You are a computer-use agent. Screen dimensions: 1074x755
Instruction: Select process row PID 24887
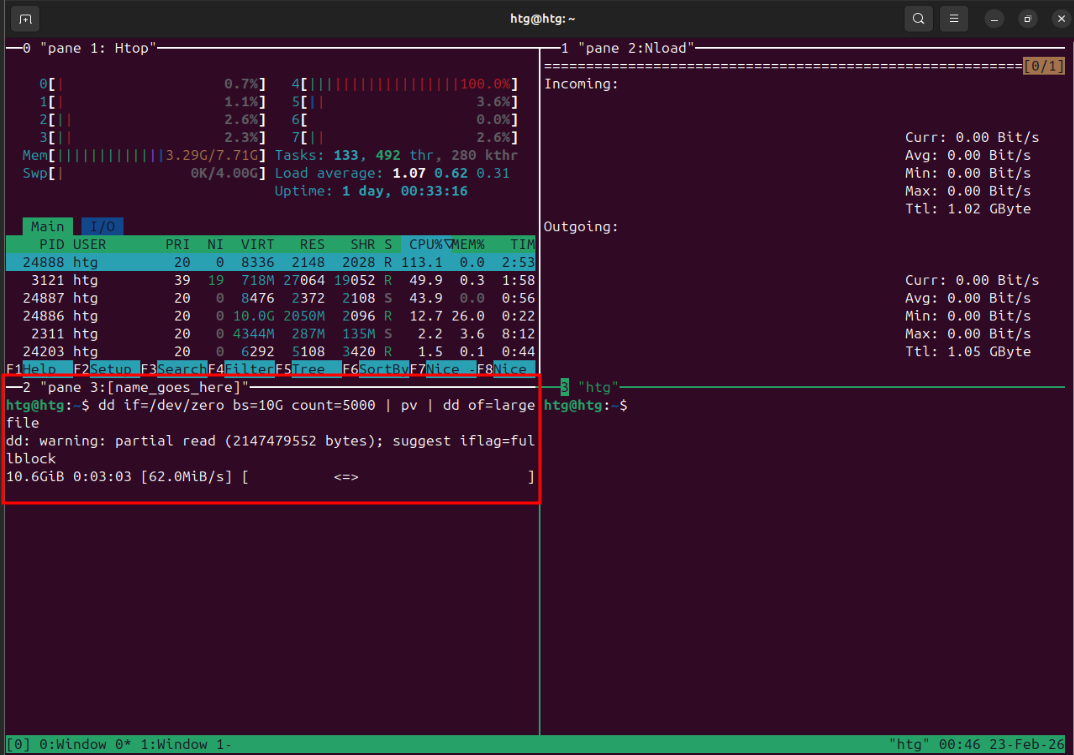tap(271, 298)
